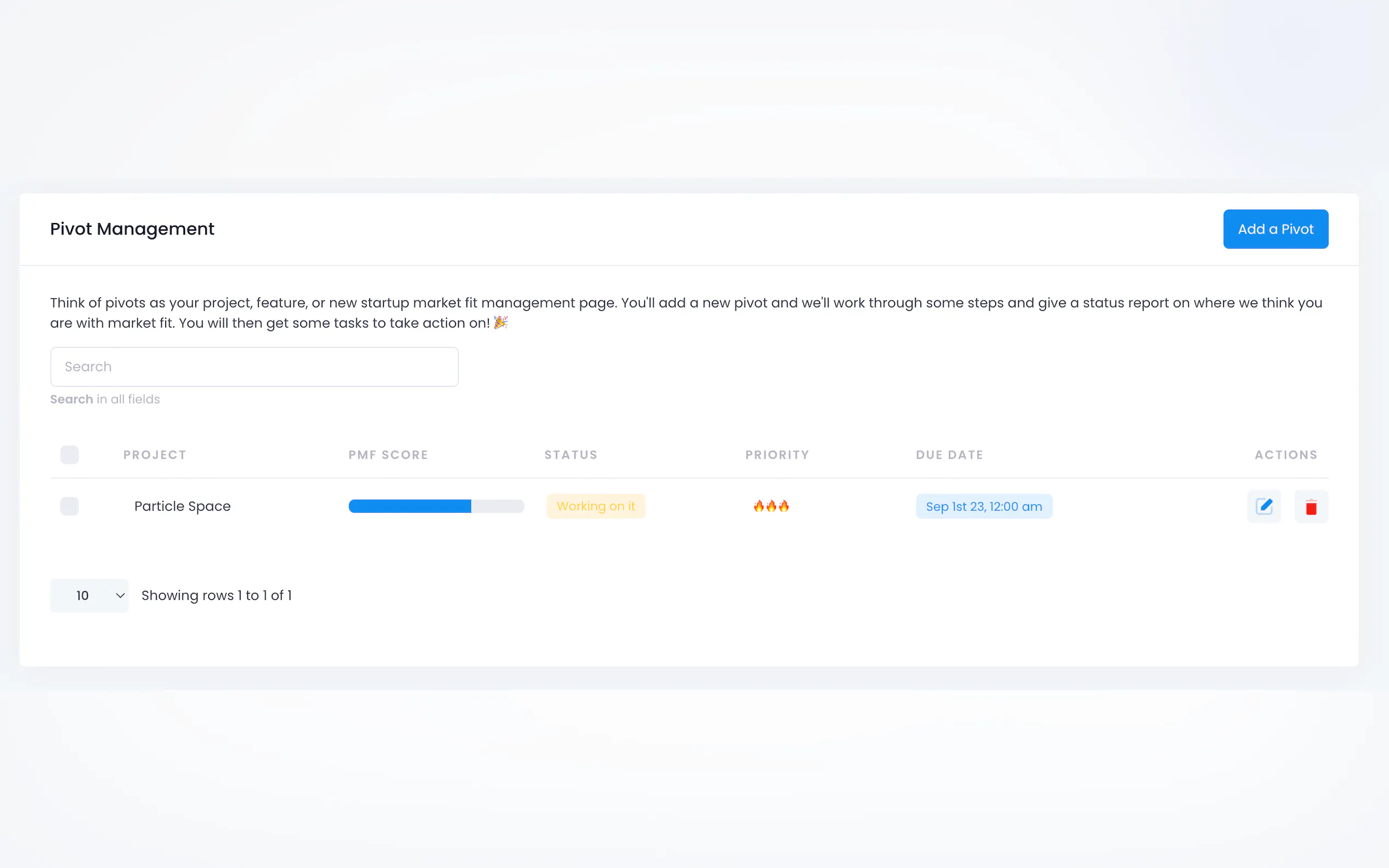The height and width of the screenshot is (868, 1389).
Task: Sort by the PRIORITY column header
Action: 777,455
